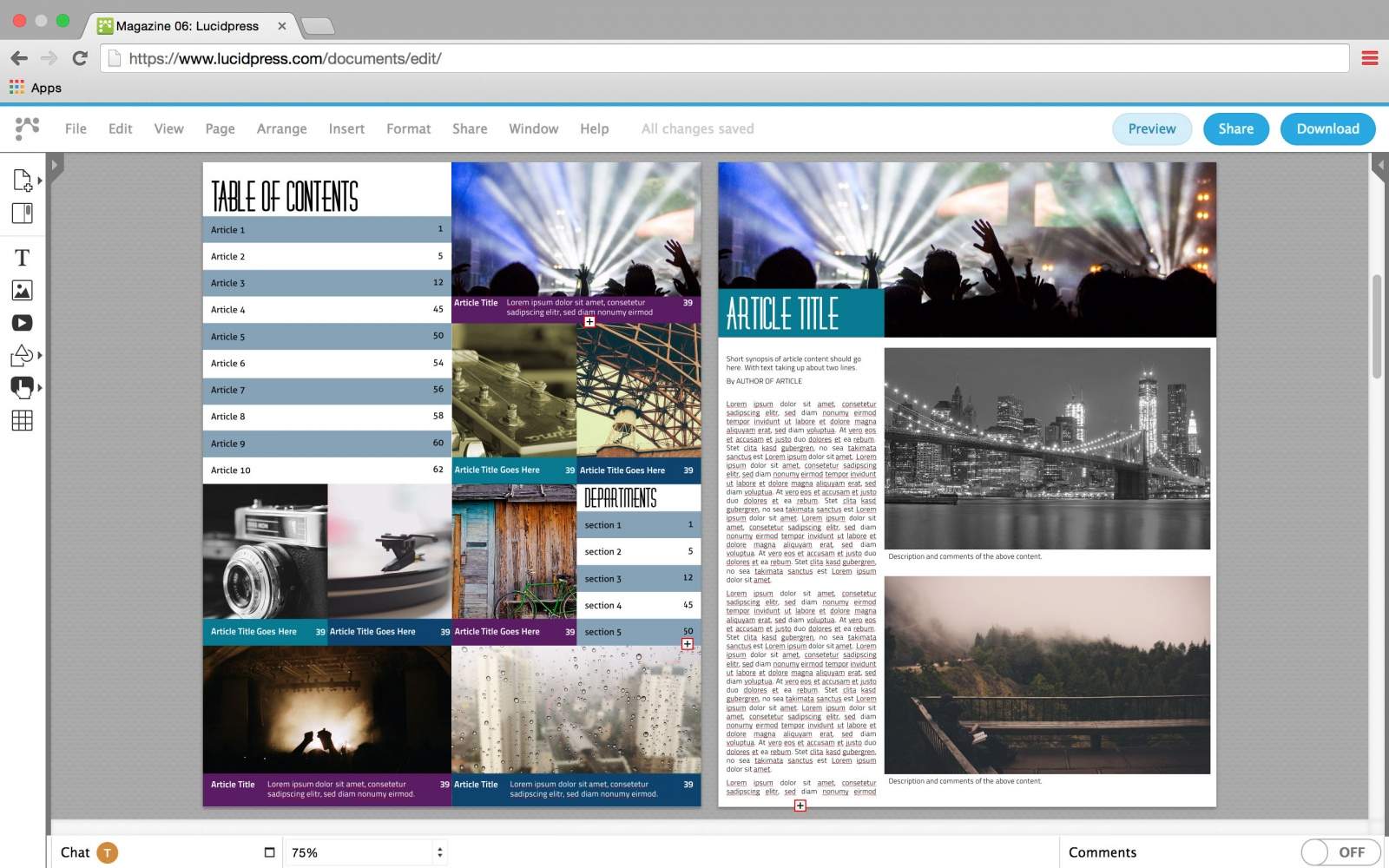Select the Text tool
The image size is (1389, 868).
tap(23, 258)
